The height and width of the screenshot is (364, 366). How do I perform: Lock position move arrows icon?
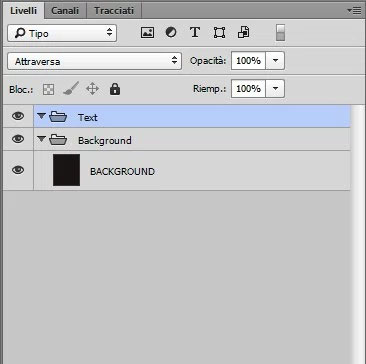pos(92,89)
